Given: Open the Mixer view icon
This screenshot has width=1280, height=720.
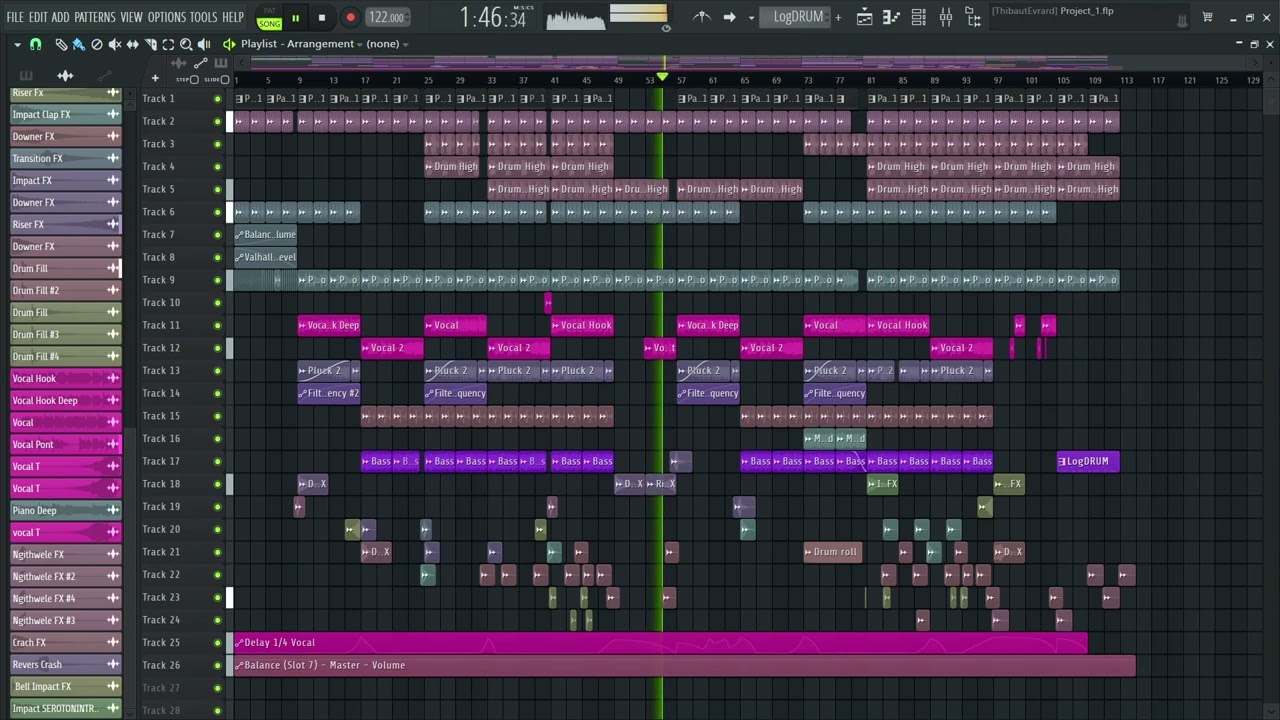Looking at the screenshot, I should 945,17.
